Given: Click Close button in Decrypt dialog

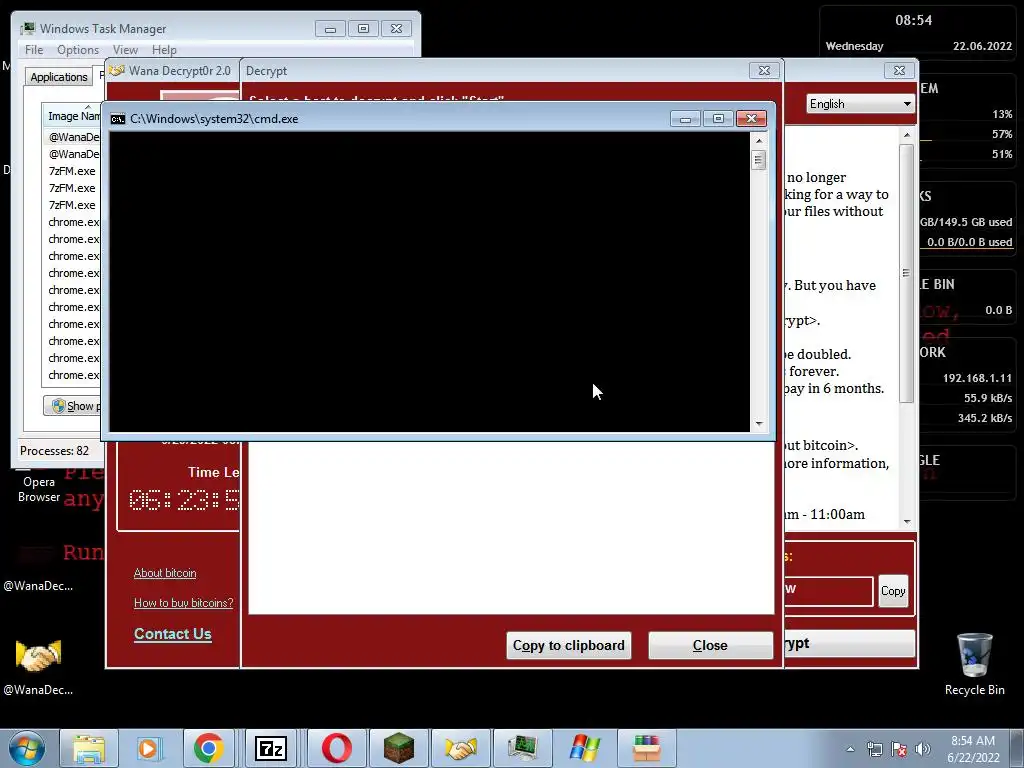Looking at the screenshot, I should point(710,645).
